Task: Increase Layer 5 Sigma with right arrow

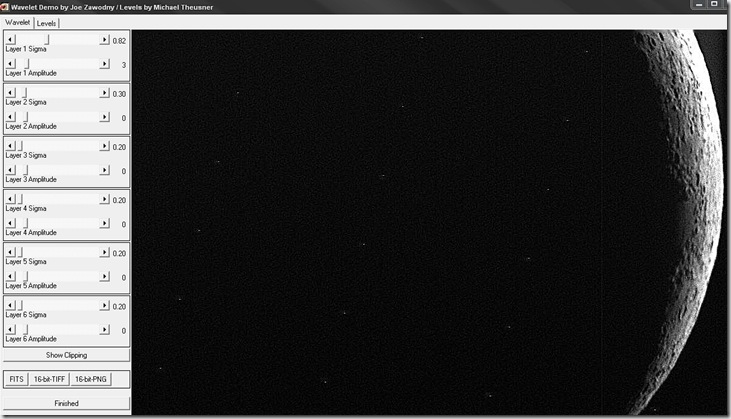Action: click(x=104, y=252)
